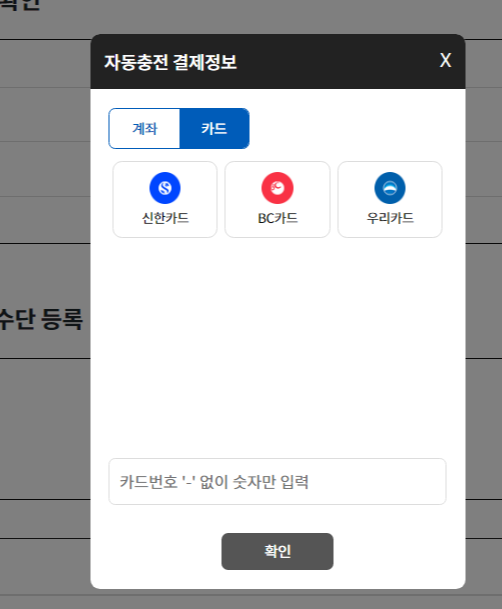Focus the 카드번호 input field
502x609 pixels.
coord(277,482)
